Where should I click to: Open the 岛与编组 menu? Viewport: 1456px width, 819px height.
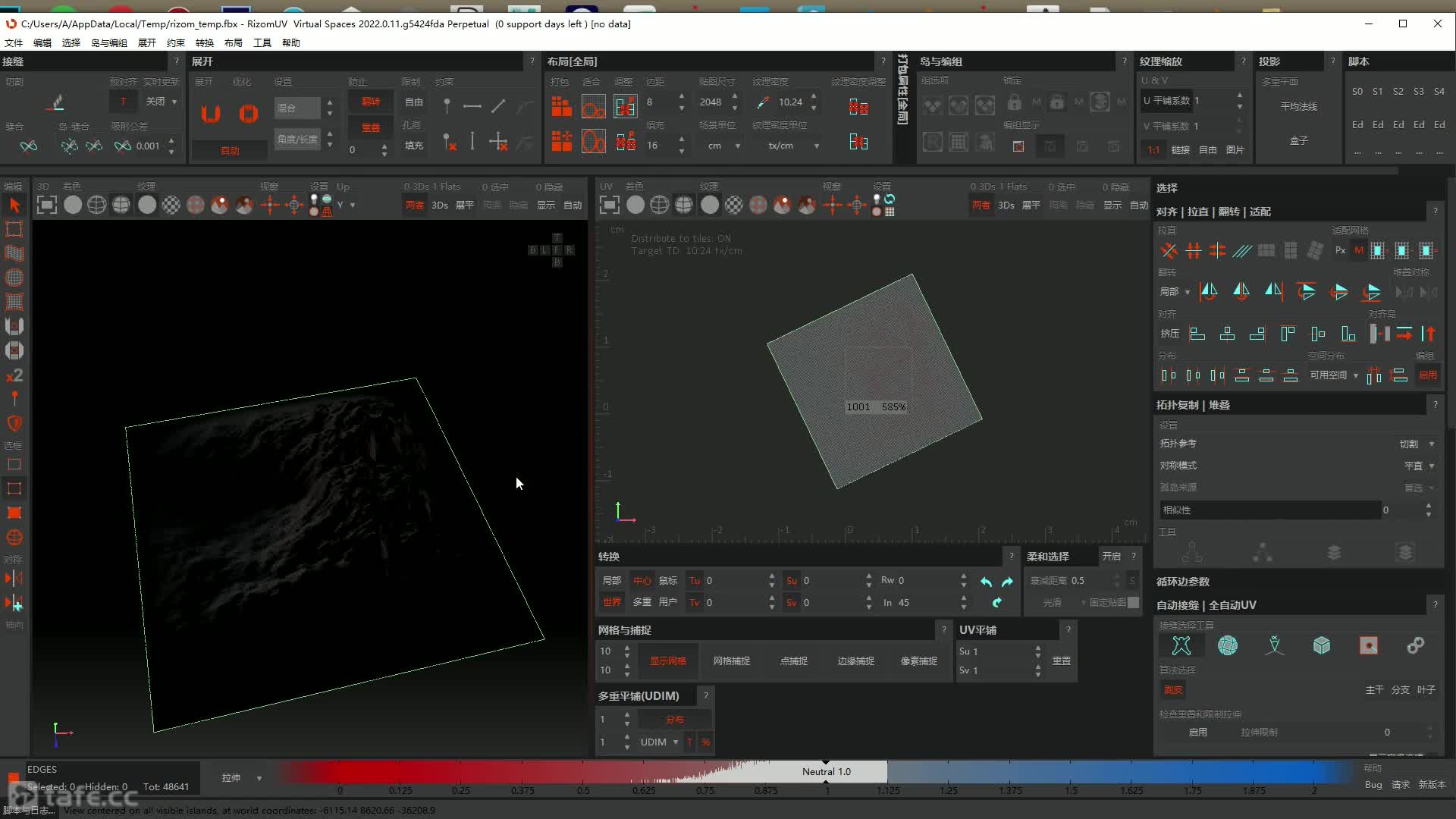click(109, 43)
